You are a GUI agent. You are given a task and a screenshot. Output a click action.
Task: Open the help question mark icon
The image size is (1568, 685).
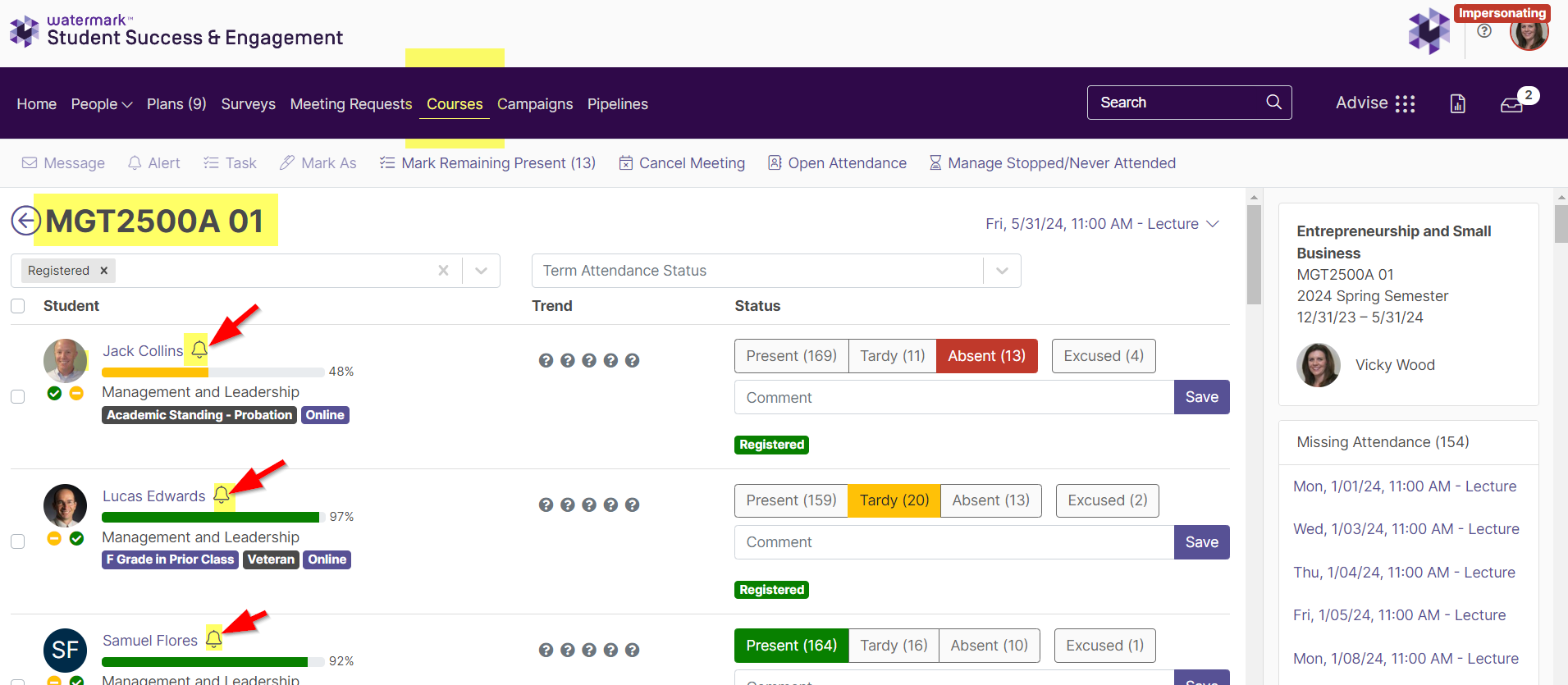pos(1484,31)
